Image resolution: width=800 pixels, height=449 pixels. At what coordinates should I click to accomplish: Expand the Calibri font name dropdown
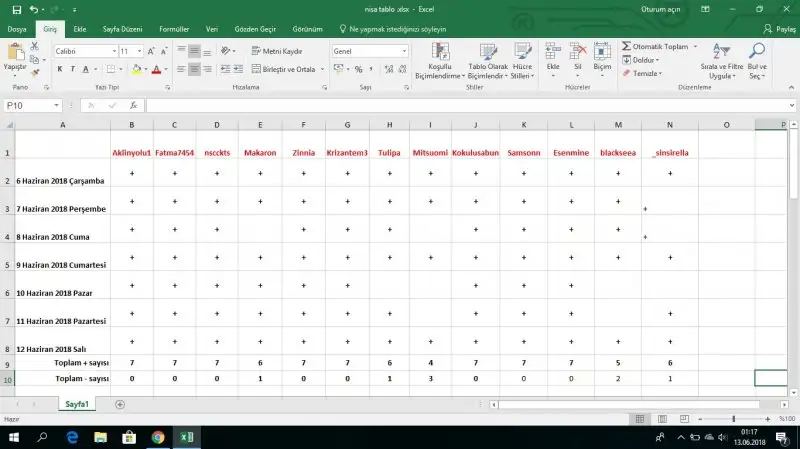pos(113,50)
